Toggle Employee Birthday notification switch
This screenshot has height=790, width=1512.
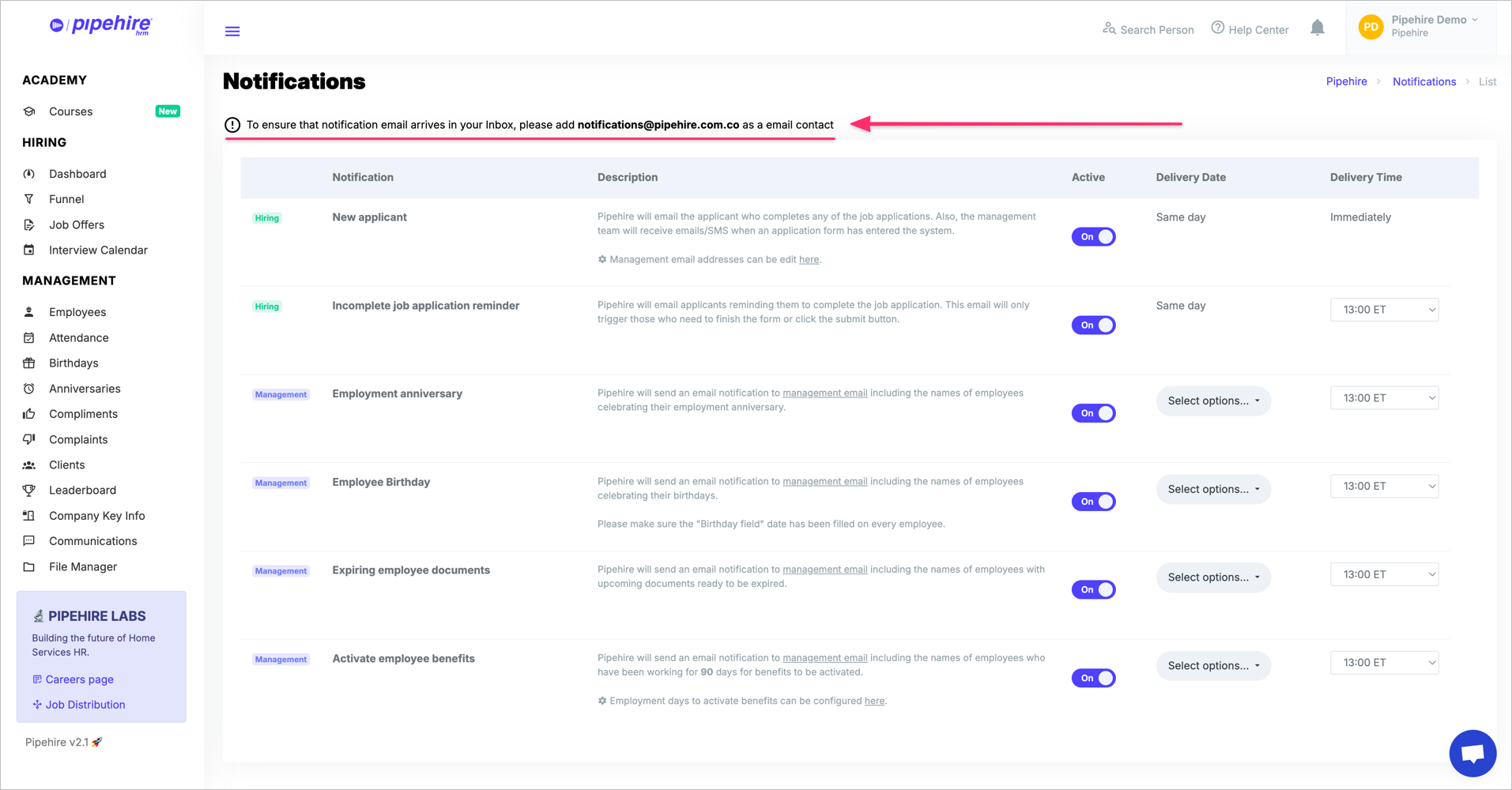(1093, 502)
